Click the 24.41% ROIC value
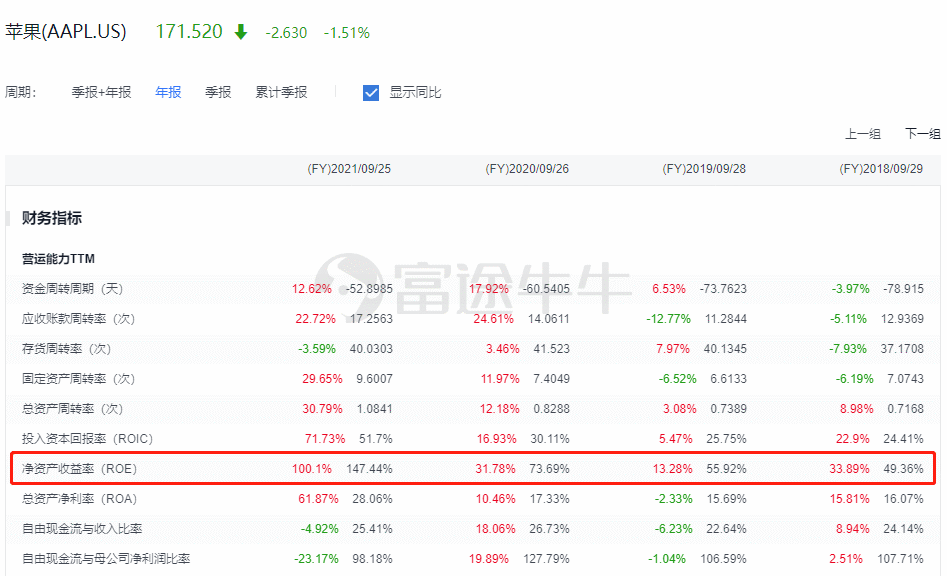Screen dimensions: 947x576 pyautogui.click(x=904, y=439)
